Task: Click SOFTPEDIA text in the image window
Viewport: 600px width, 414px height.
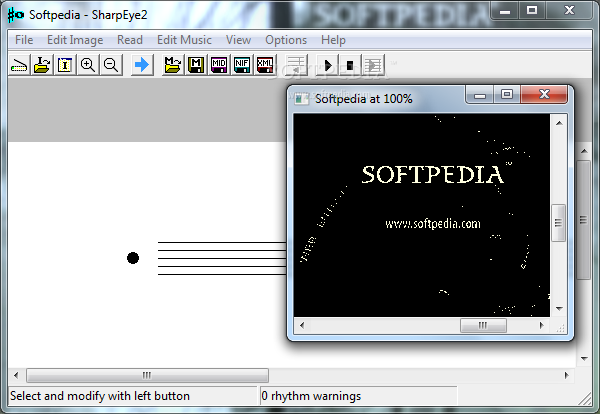Action: (x=432, y=175)
